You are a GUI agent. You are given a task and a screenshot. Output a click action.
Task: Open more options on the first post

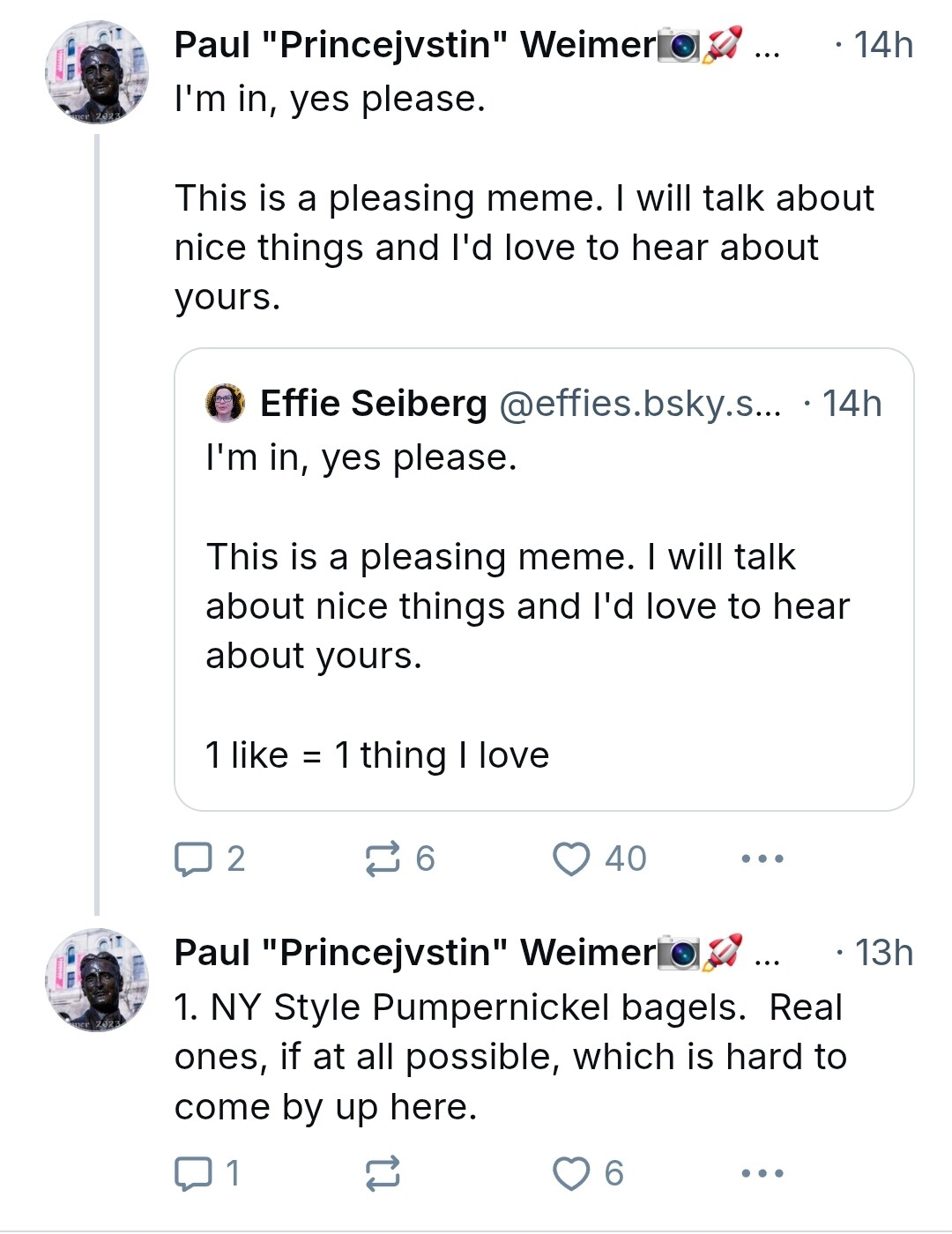point(762,859)
